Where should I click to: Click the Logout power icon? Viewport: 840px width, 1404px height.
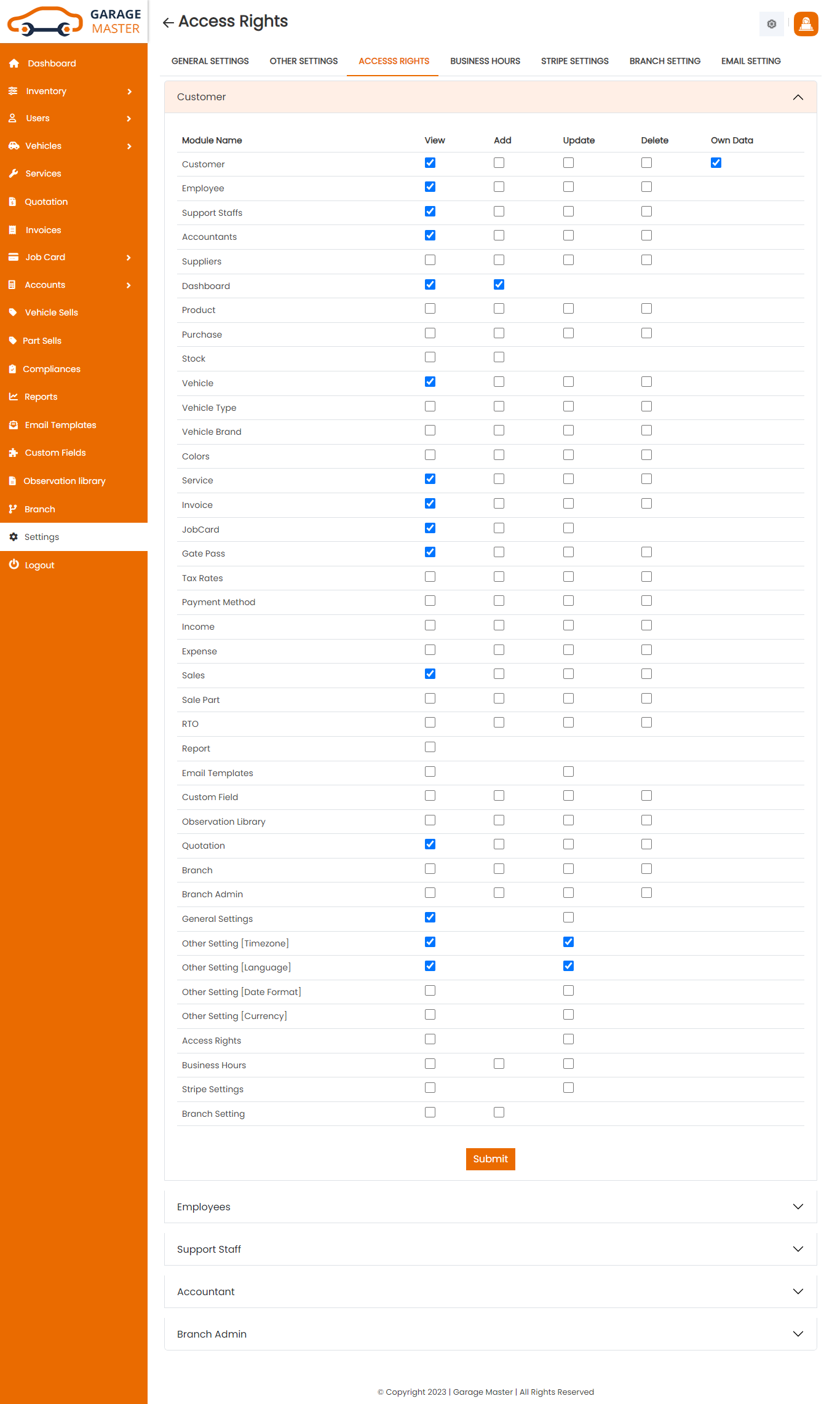14,565
